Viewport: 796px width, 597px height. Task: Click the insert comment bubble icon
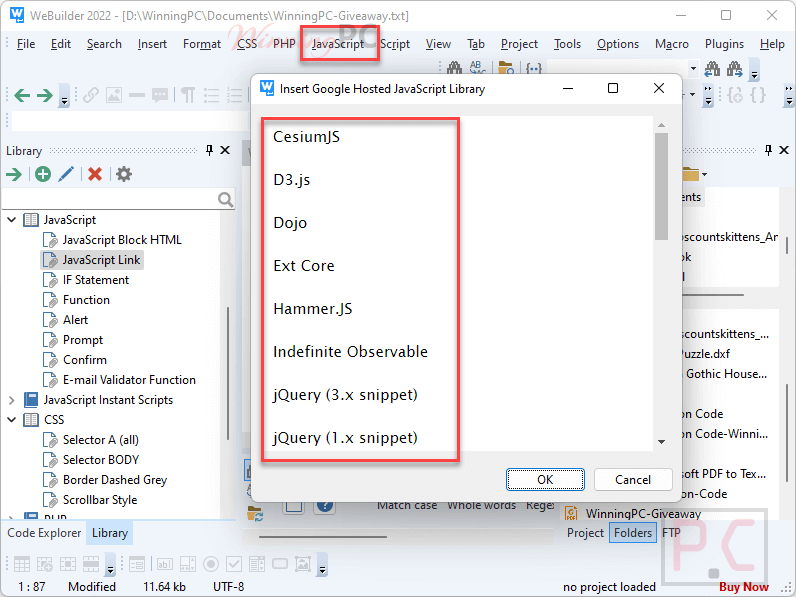pos(160,95)
